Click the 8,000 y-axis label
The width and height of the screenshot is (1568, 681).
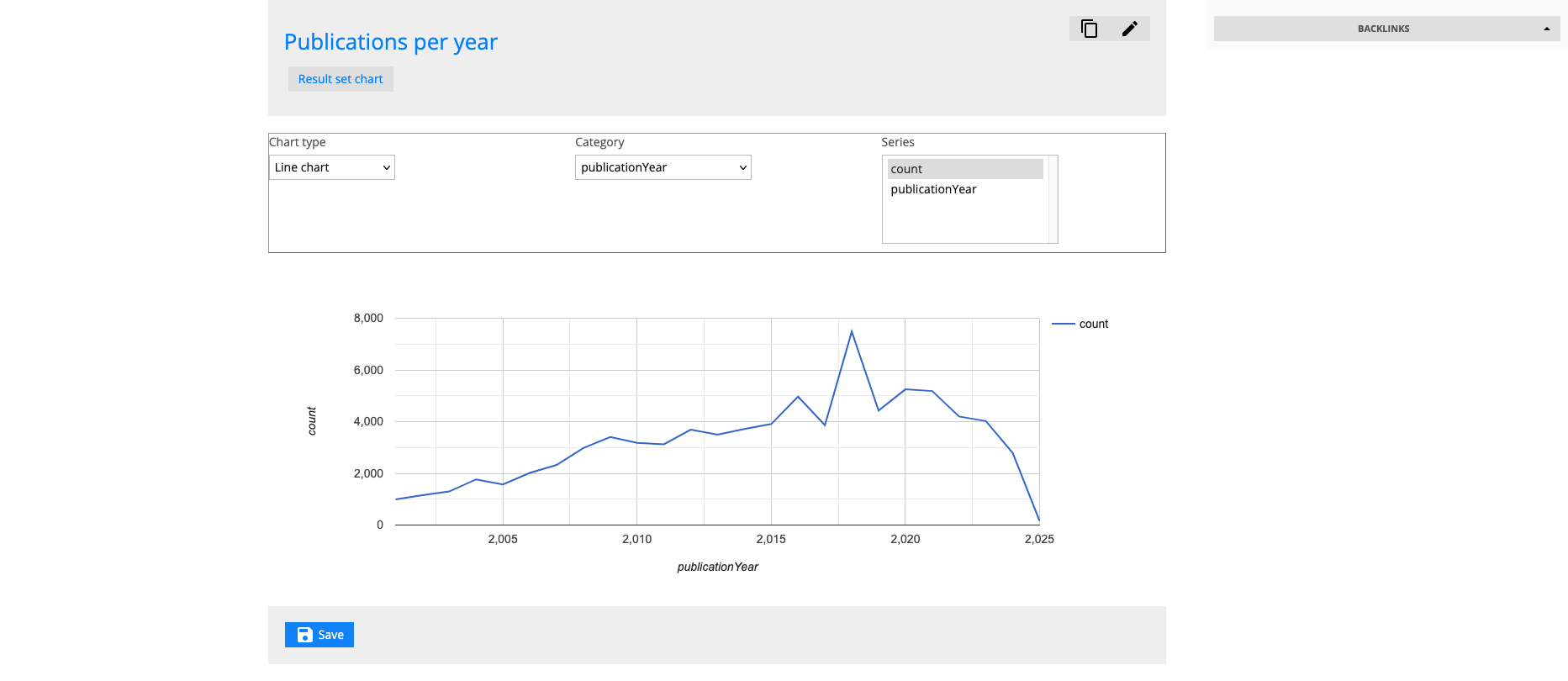pos(368,318)
